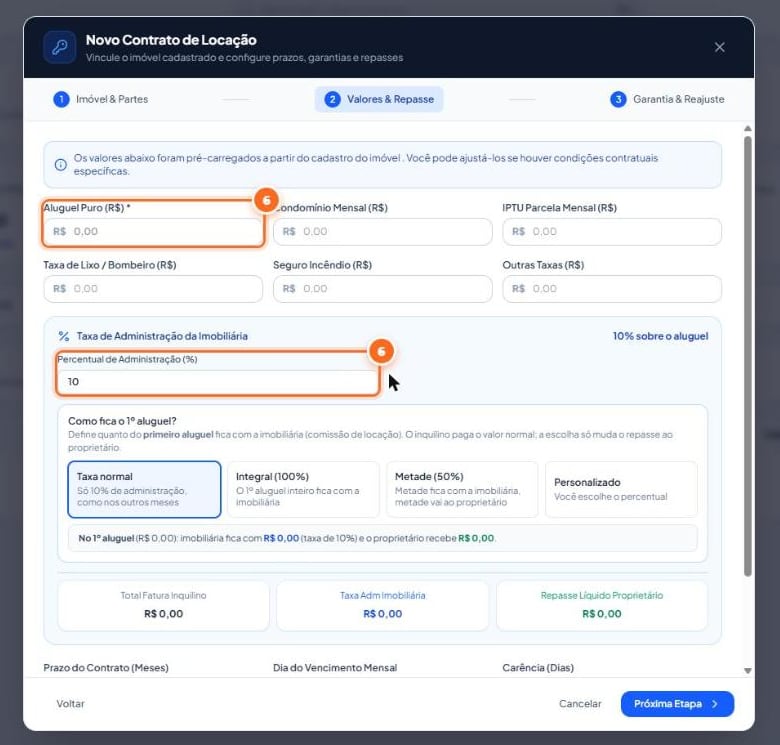Image resolution: width=780 pixels, height=745 pixels.
Task: Select the Personalizado option
Action: pyautogui.click(x=621, y=489)
